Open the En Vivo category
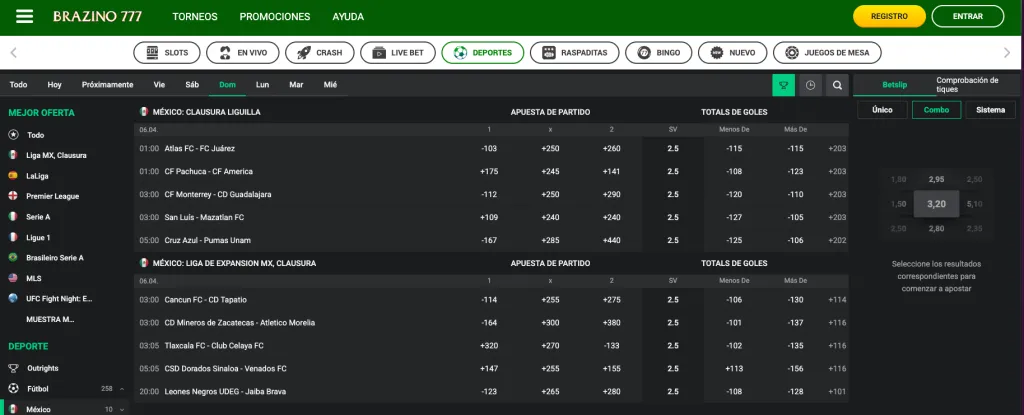1024x415 pixels. pos(242,53)
